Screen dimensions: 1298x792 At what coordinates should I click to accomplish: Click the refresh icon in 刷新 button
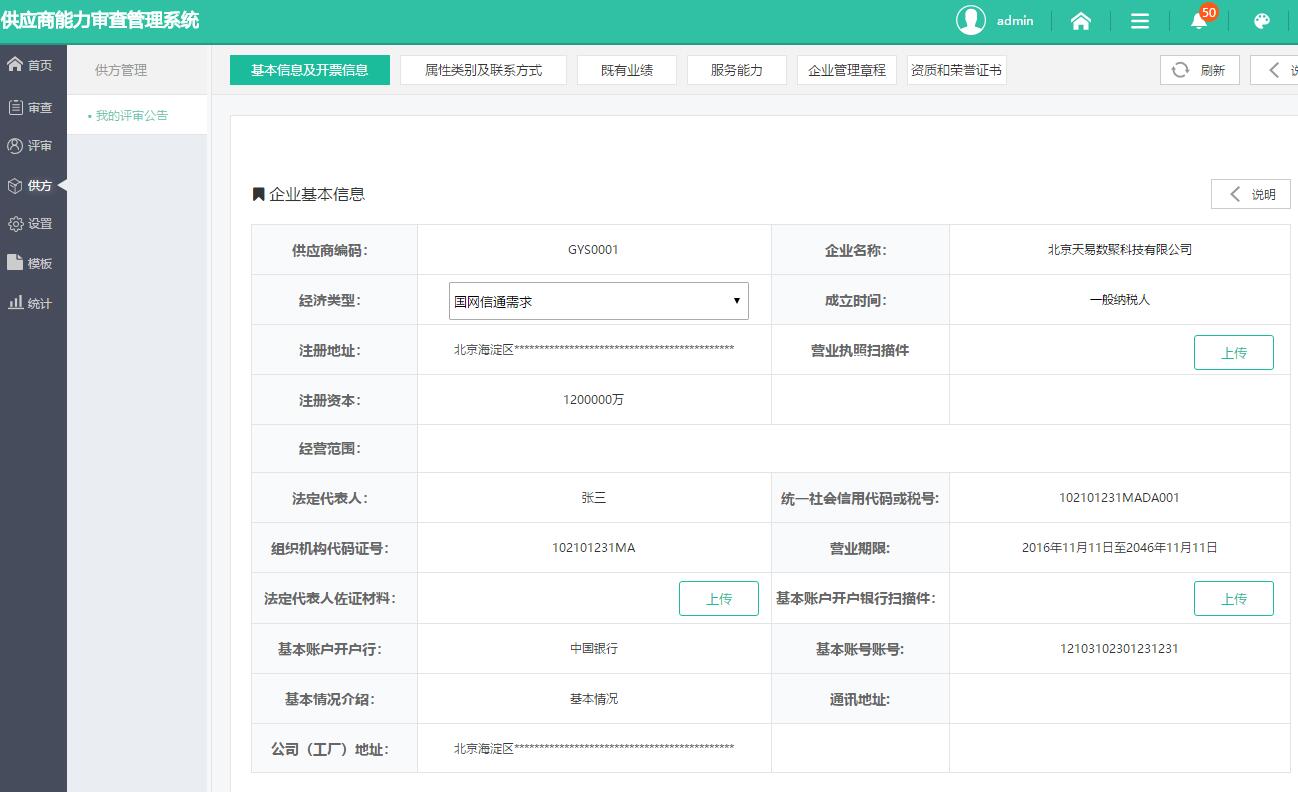(x=1180, y=70)
